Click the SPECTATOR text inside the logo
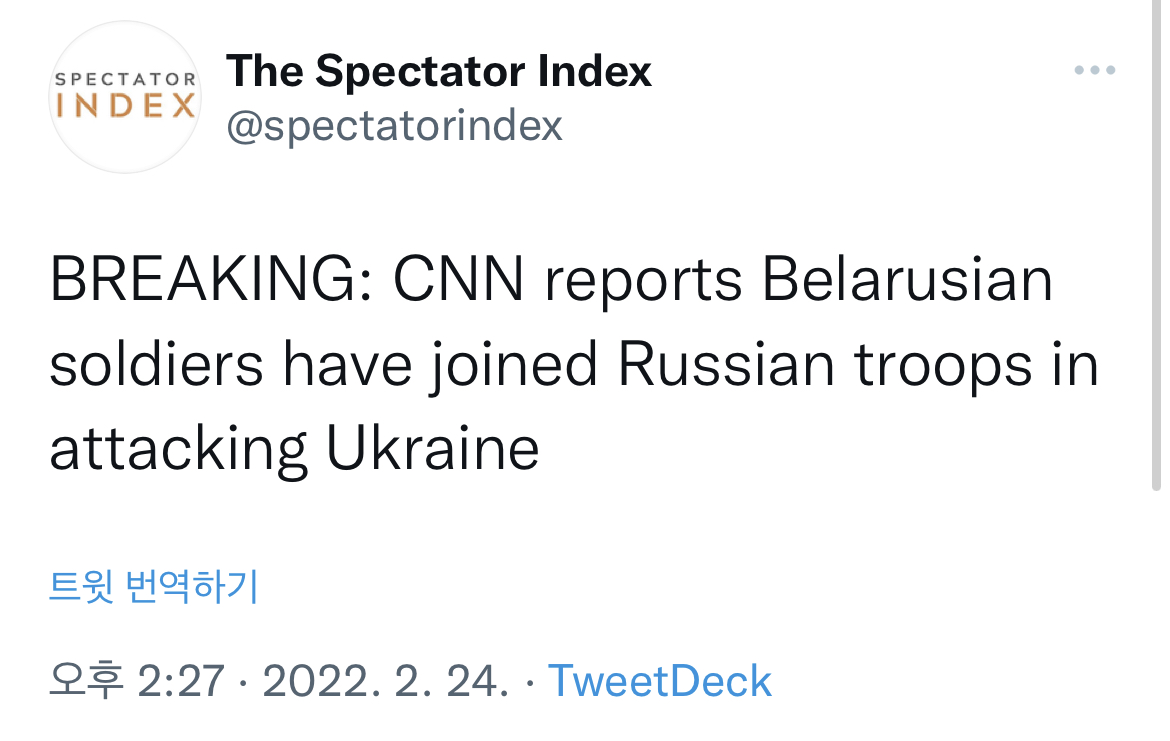 (125, 78)
